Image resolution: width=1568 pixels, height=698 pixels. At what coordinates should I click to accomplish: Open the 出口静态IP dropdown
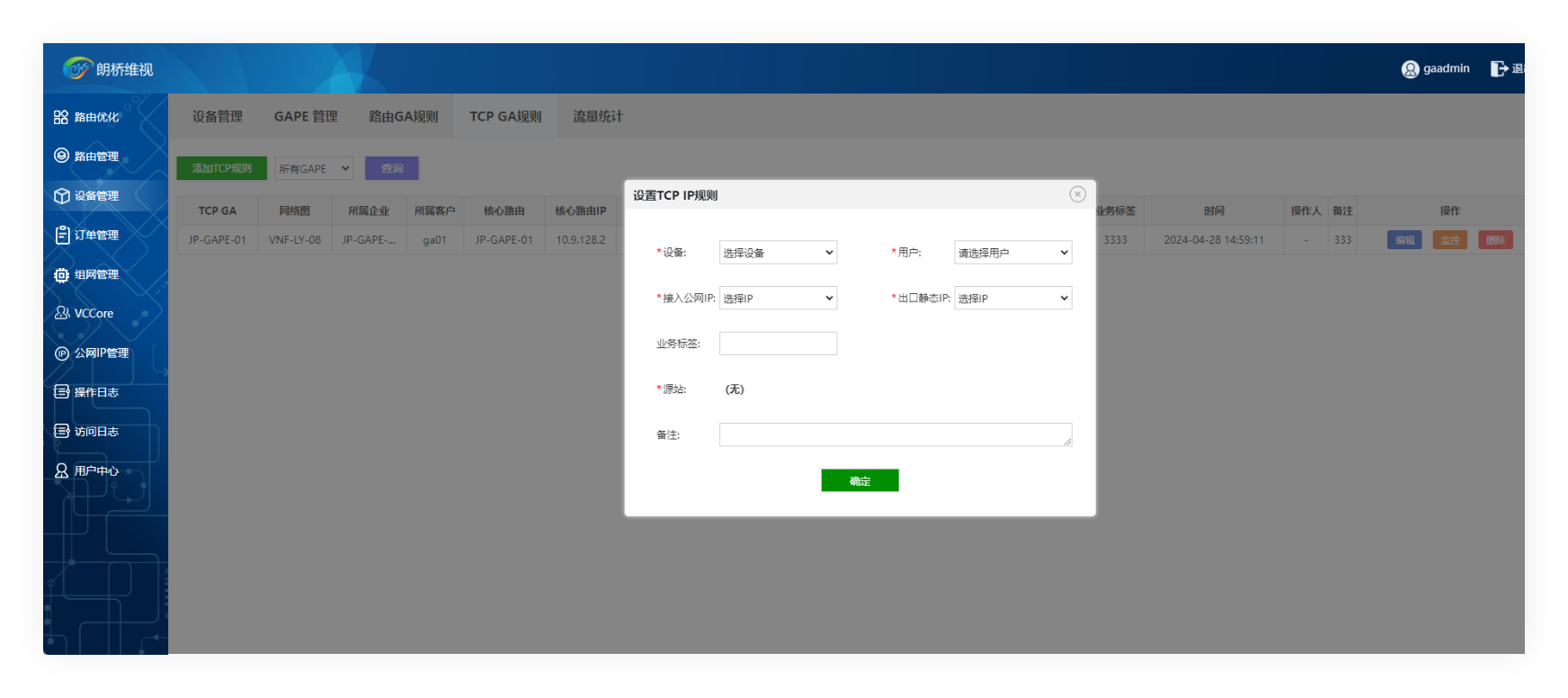tap(1012, 299)
